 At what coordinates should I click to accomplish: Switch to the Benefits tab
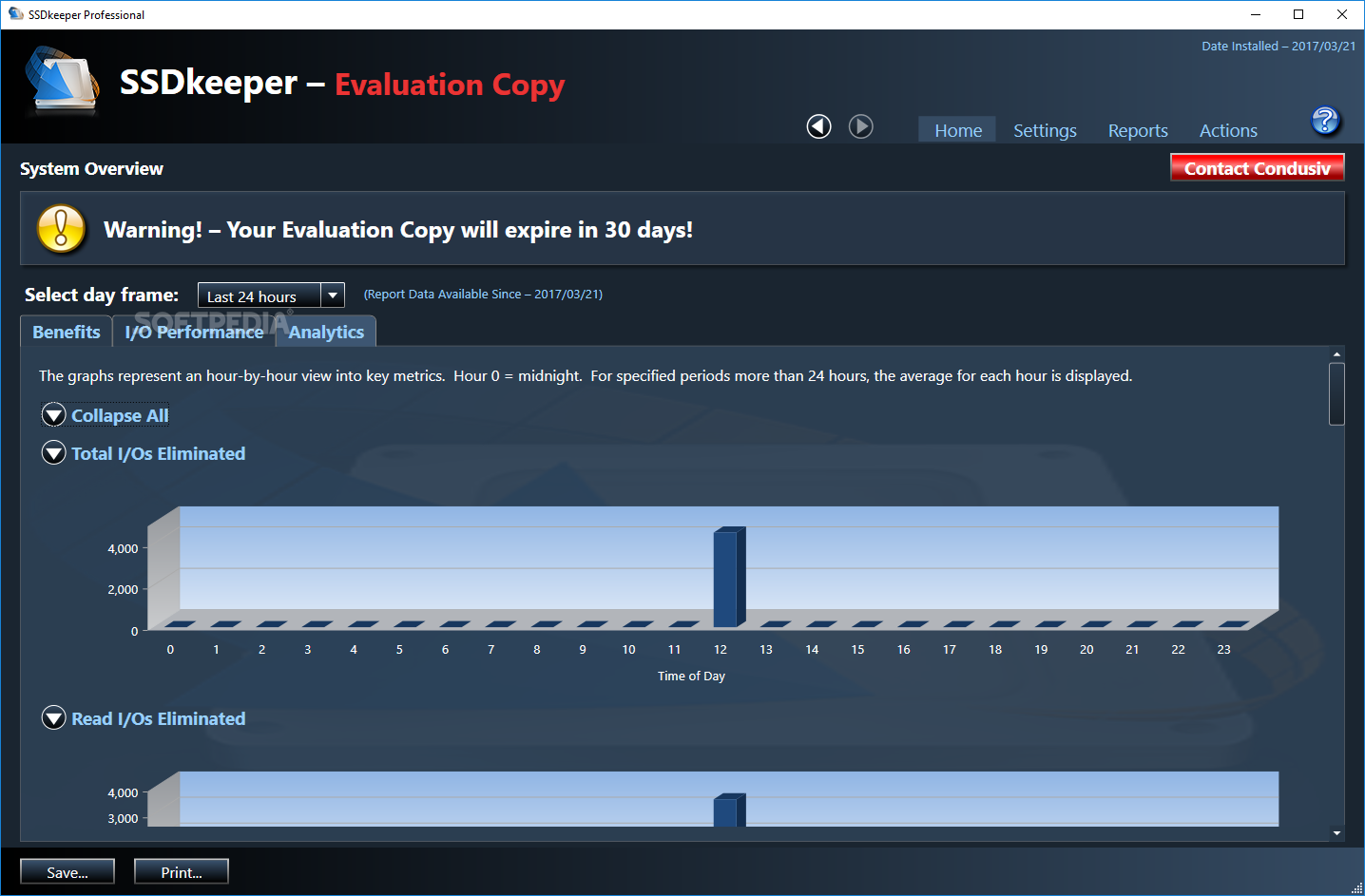[67, 332]
